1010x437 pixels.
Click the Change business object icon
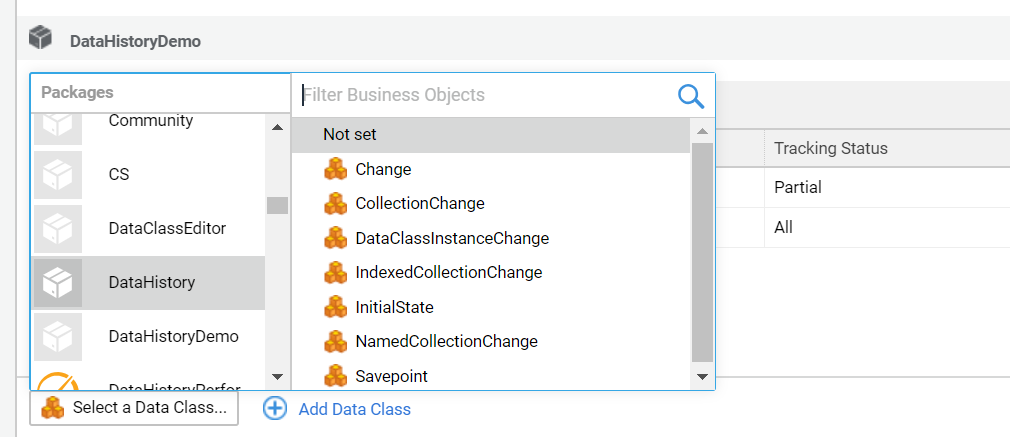[335, 170]
